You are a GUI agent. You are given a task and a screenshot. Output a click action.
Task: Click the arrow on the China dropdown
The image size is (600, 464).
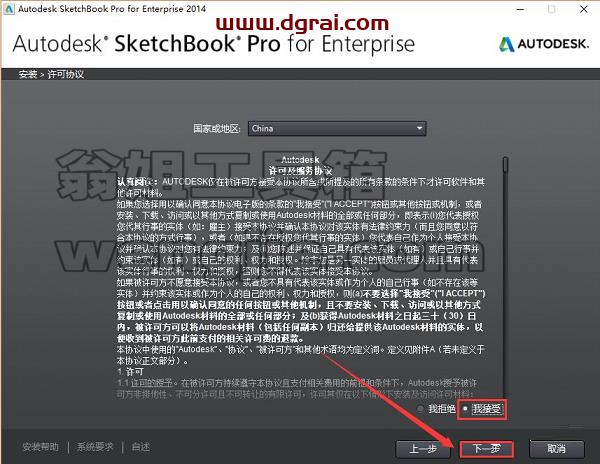419,129
